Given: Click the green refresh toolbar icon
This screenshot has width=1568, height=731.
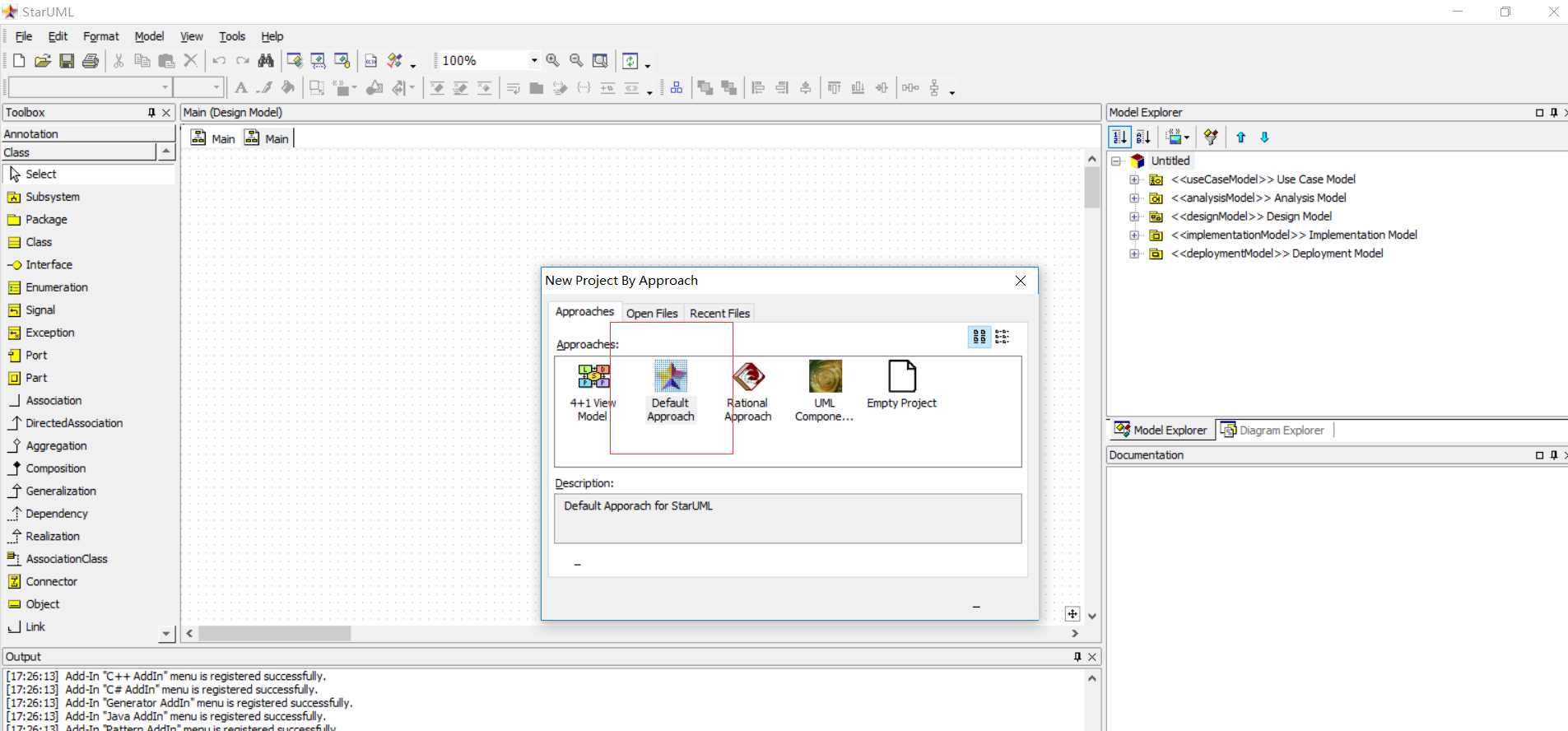Looking at the screenshot, I should (630, 61).
